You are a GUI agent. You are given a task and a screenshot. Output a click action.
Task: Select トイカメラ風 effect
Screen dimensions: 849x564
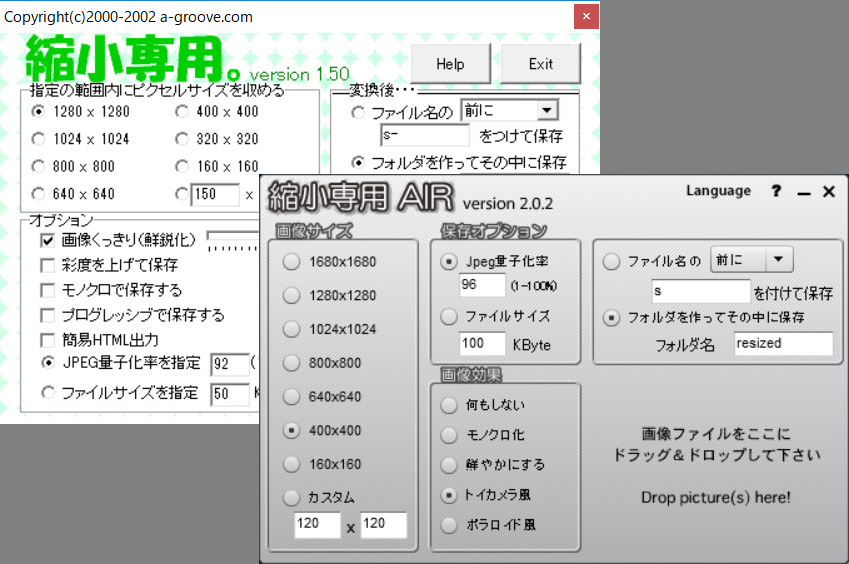[x=448, y=495]
